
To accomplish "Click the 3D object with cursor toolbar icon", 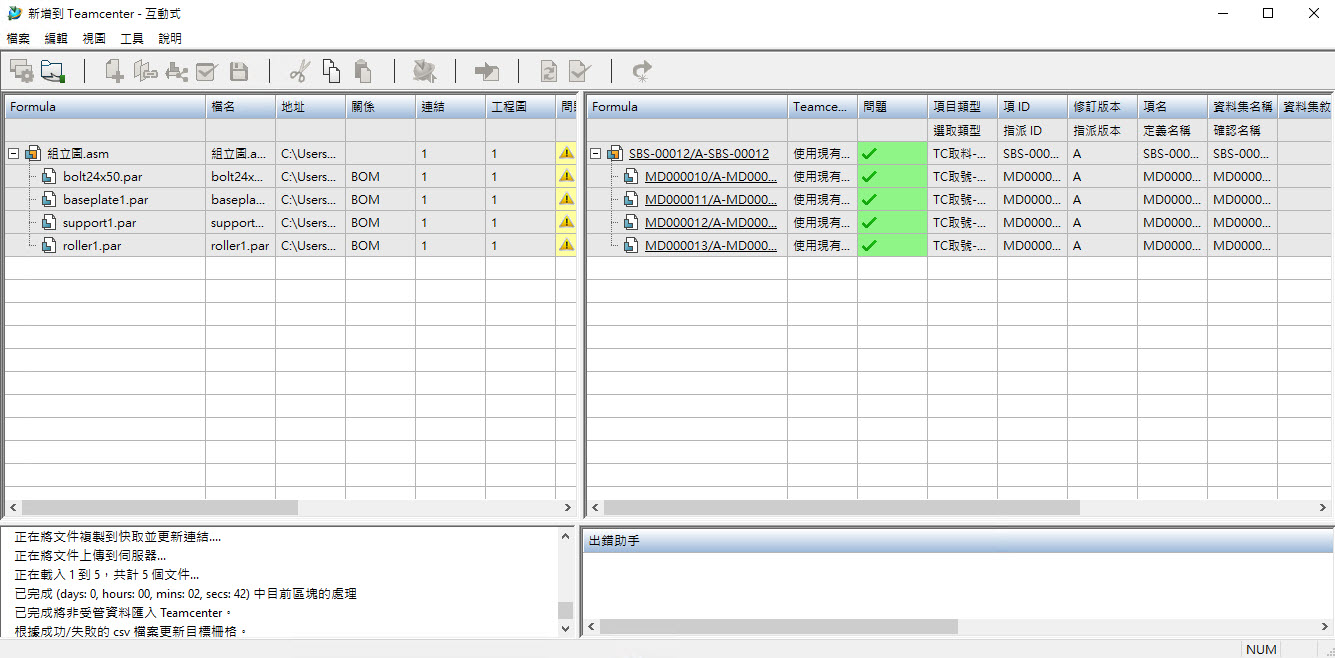I will coord(425,71).
